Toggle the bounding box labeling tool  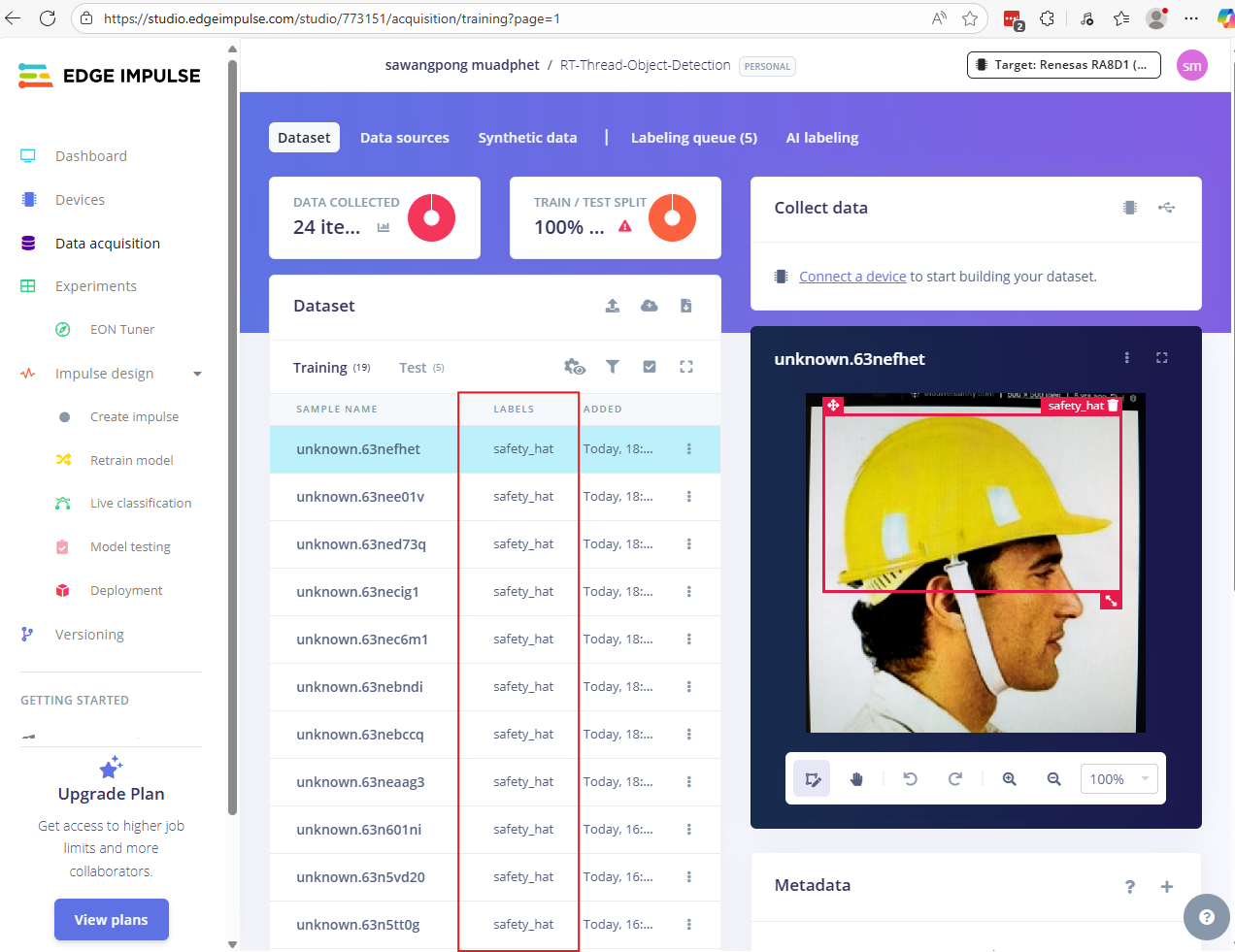coord(813,779)
